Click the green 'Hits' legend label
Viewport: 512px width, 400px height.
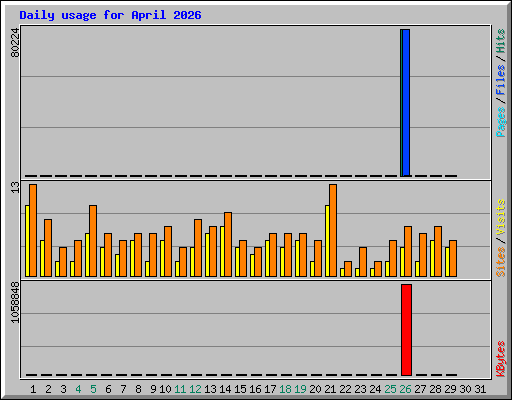click(x=500, y=41)
